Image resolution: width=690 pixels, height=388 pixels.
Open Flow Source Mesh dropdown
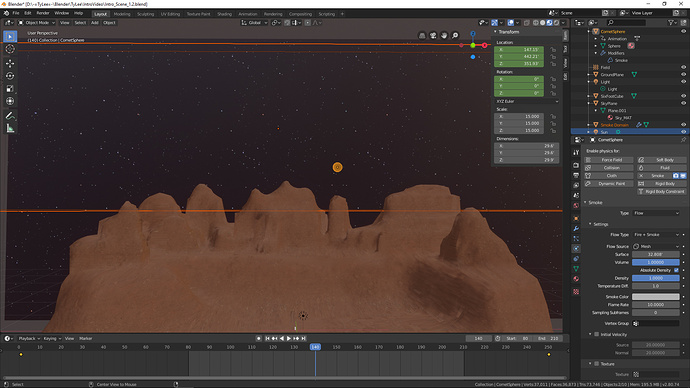point(656,246)
